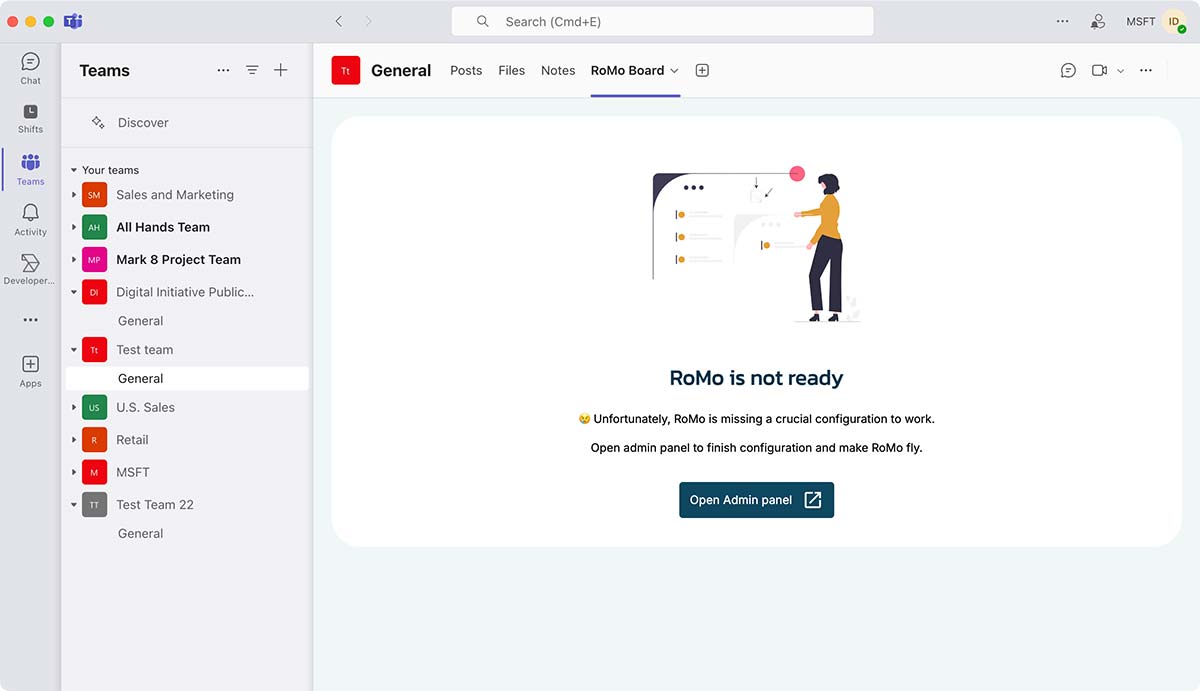Select the Sales and Marketing team name
The width and height of the screenshot is (1200, 691).
(x=175, y=195)
